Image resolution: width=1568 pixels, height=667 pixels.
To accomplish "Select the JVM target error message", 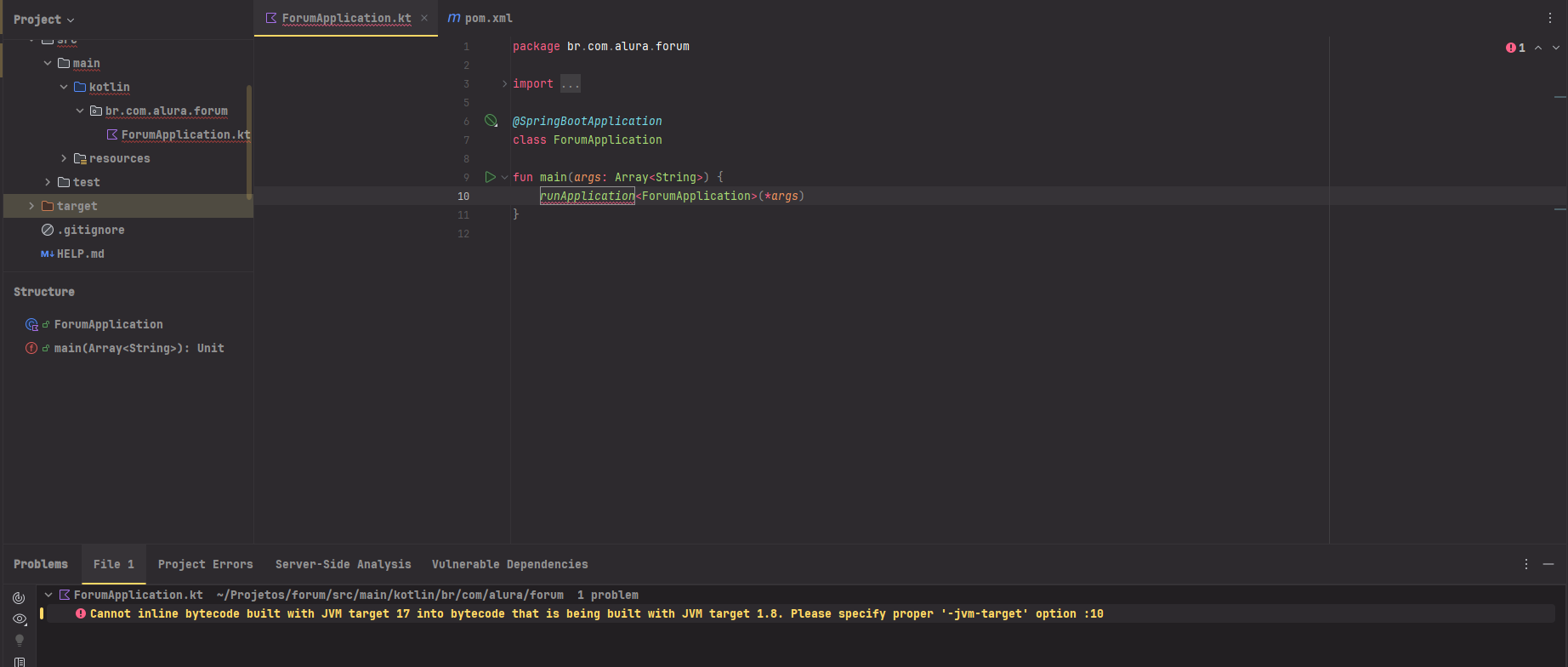I will pos(597,613).
